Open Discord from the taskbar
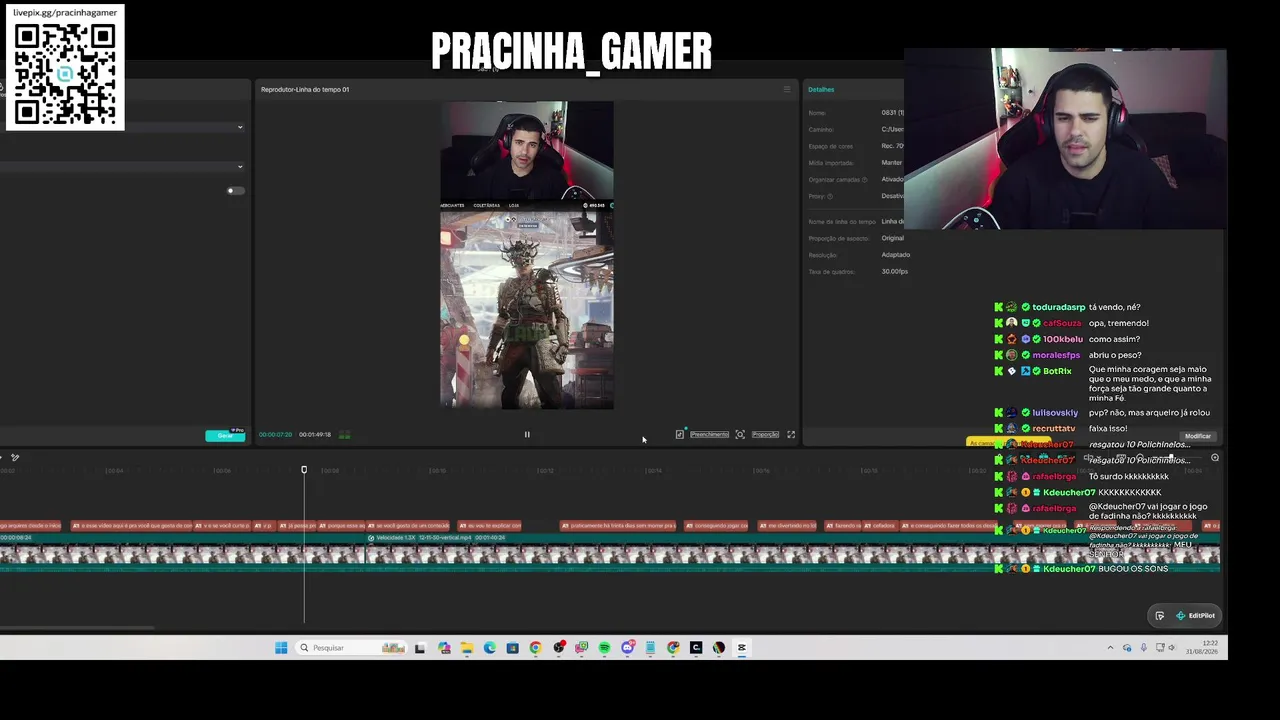1280x720 pixels. pyautogui.click(x=628, y=648)
